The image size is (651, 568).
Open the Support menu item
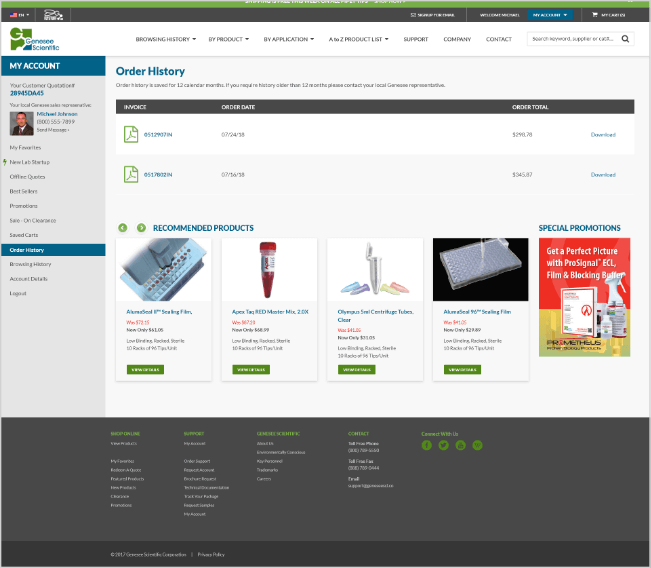[416, 39]
